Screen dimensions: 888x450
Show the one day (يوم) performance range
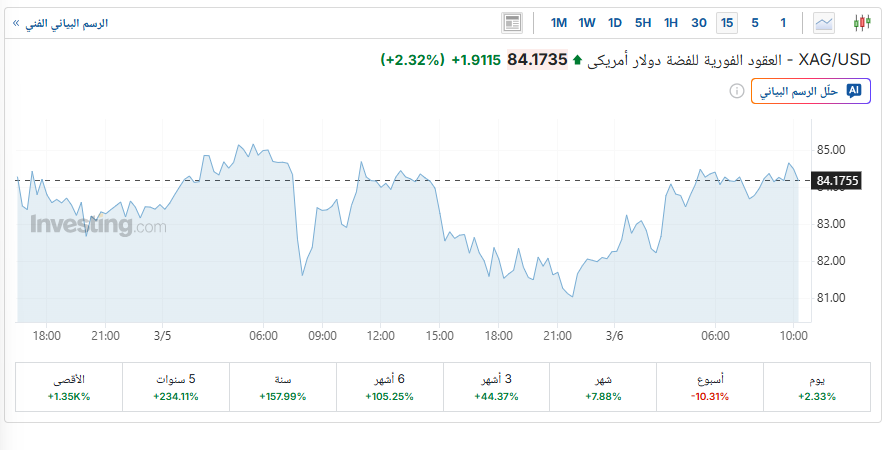coord(816,387)
